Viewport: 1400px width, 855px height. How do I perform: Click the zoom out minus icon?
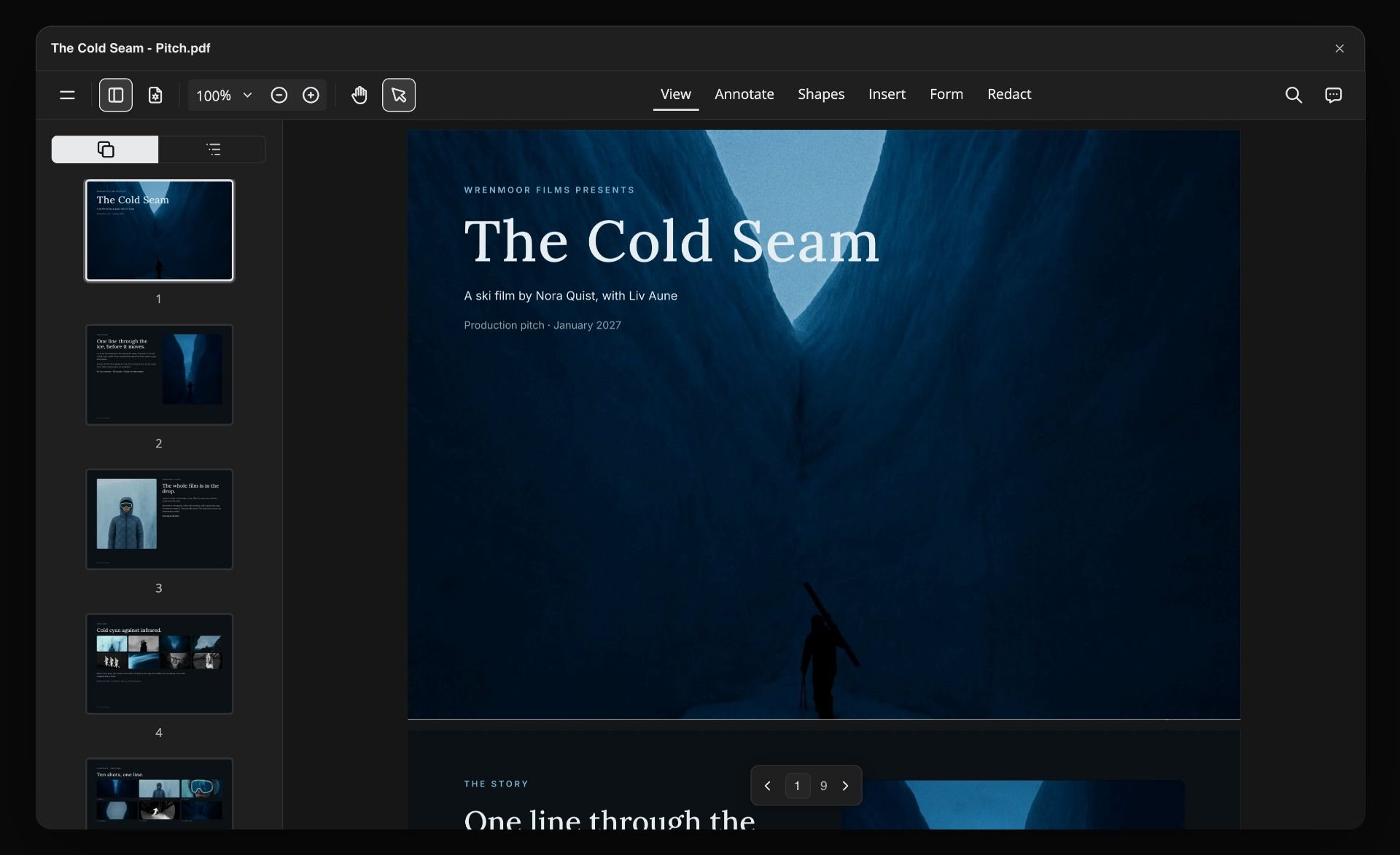[279, 95]
